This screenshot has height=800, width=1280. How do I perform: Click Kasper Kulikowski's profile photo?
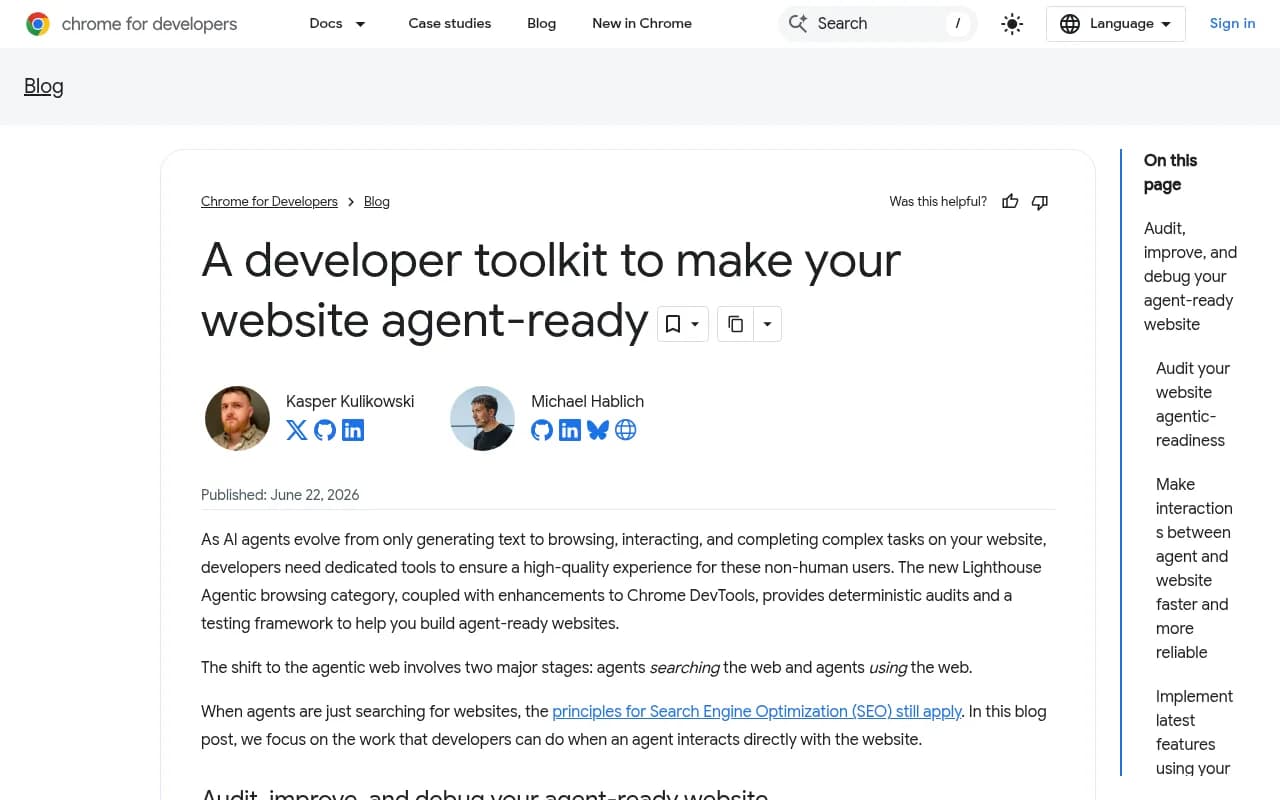pyautogui.click(x=237, y=418)
